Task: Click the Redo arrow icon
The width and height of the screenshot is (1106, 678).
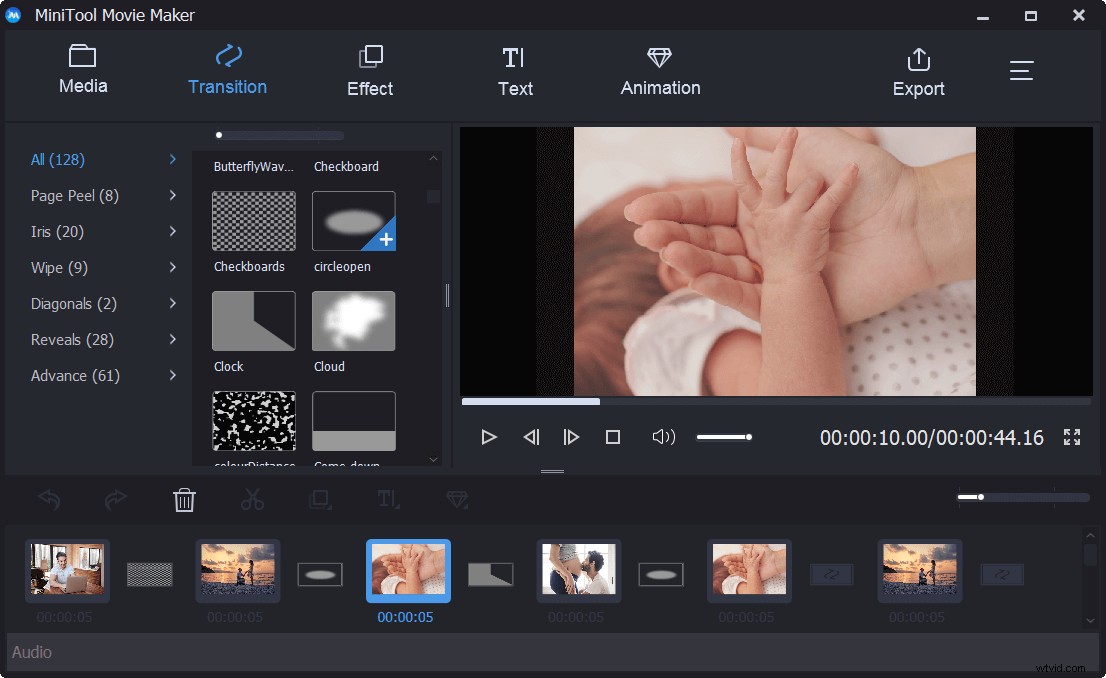Action: (x=115, y=499)
